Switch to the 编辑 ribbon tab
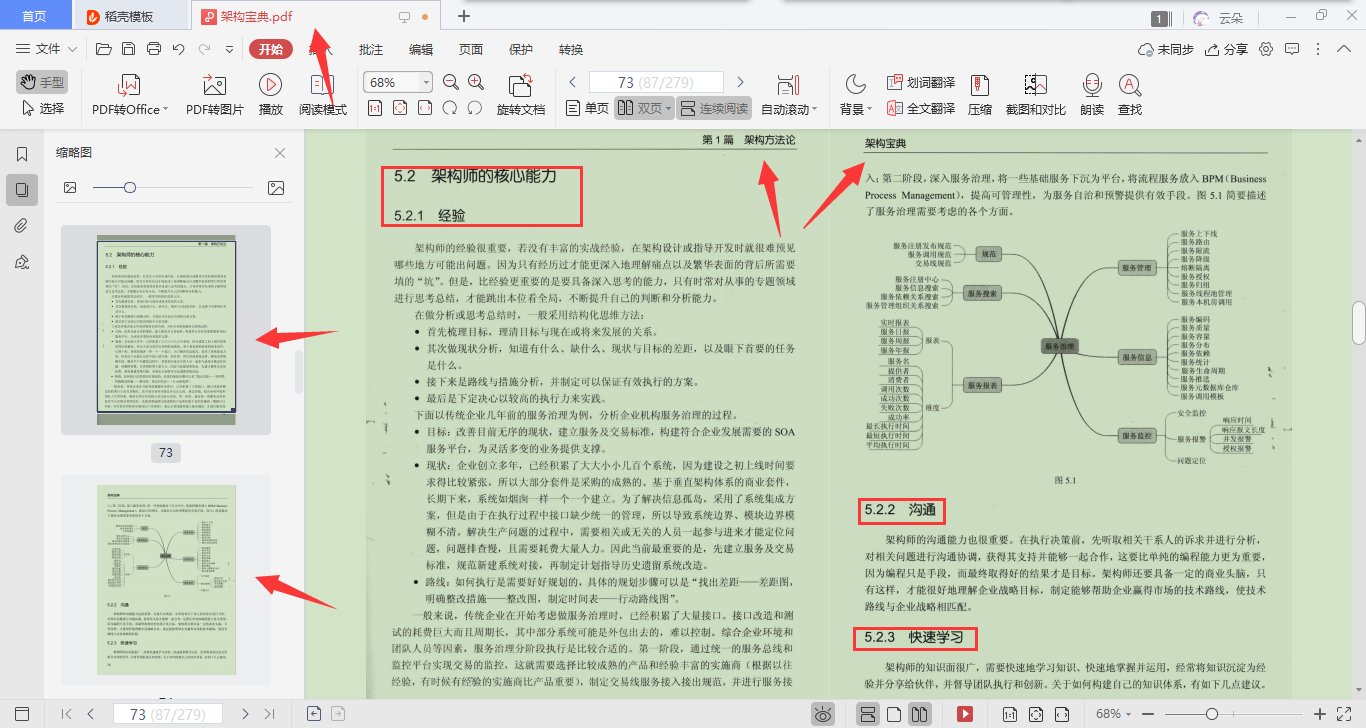Viewport: 1366px width, 728px height. point(421,49)
